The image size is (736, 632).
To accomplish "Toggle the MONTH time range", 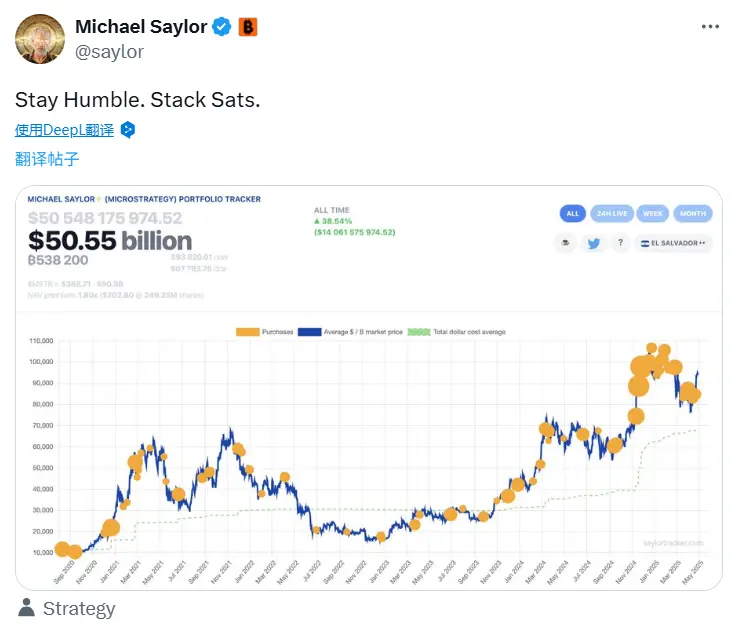I will (x=692, y=213).
